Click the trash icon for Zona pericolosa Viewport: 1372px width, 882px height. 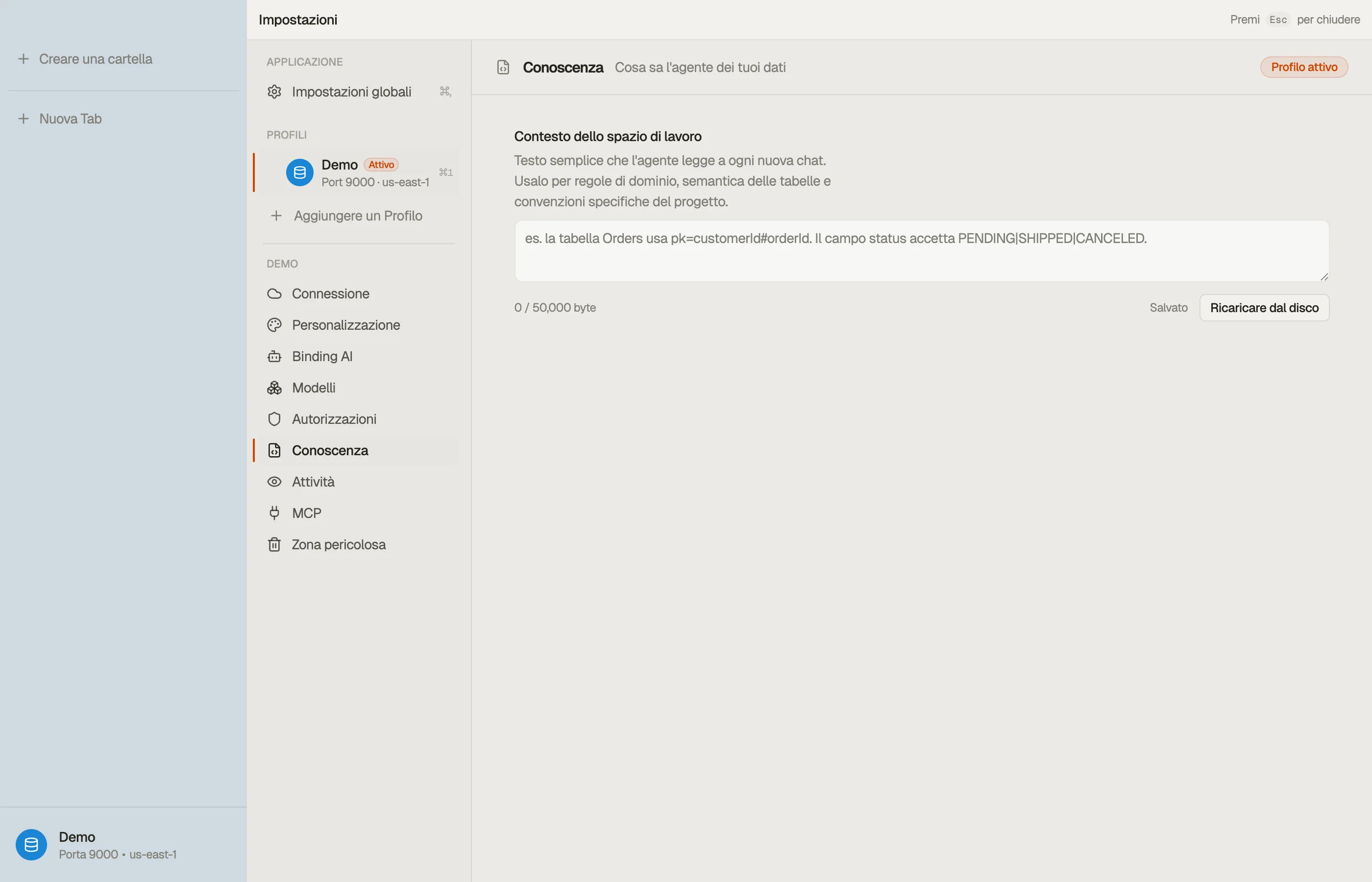pos(274,545)
